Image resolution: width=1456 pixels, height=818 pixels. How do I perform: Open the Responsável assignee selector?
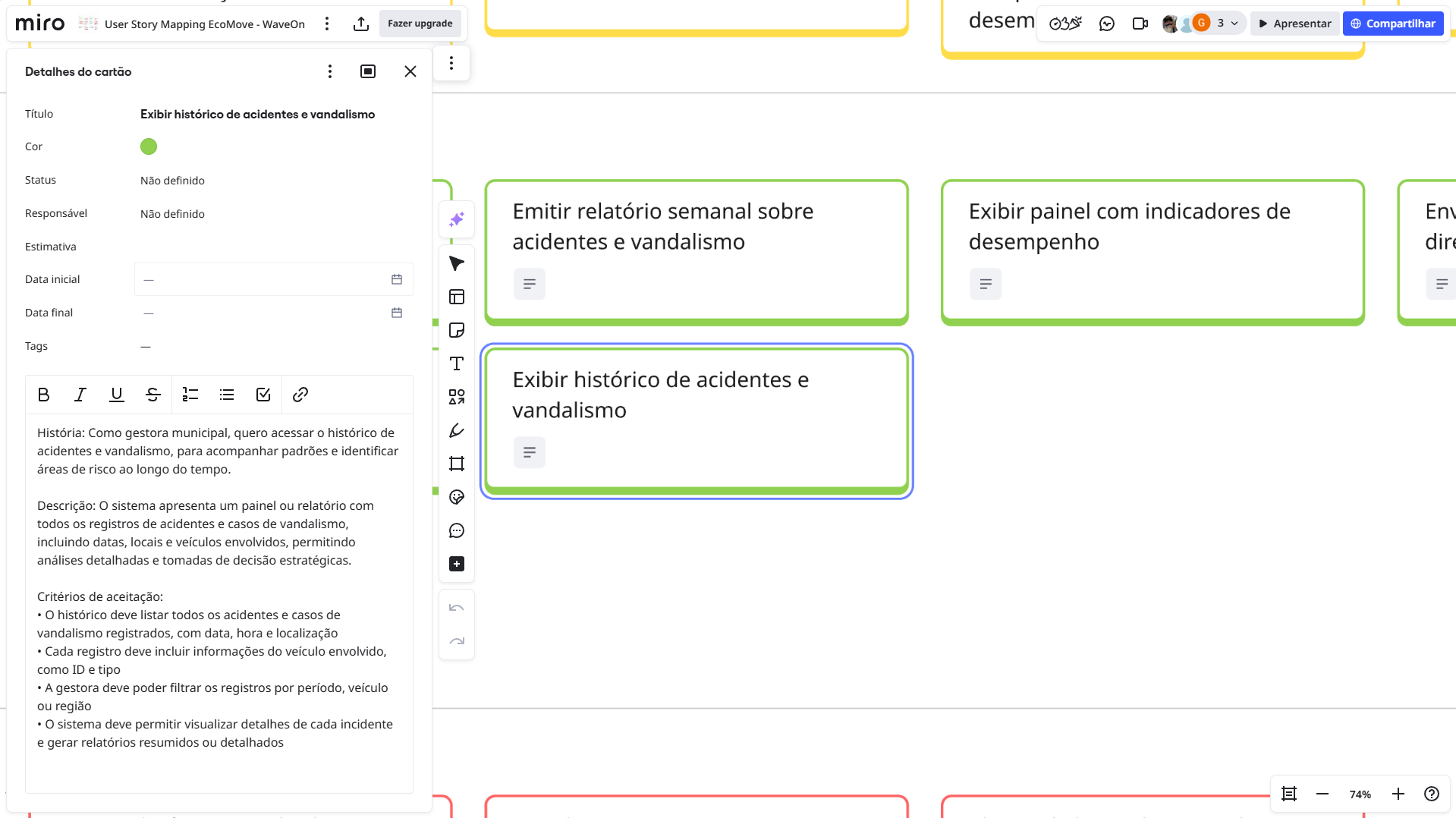(x=172, y=214)
